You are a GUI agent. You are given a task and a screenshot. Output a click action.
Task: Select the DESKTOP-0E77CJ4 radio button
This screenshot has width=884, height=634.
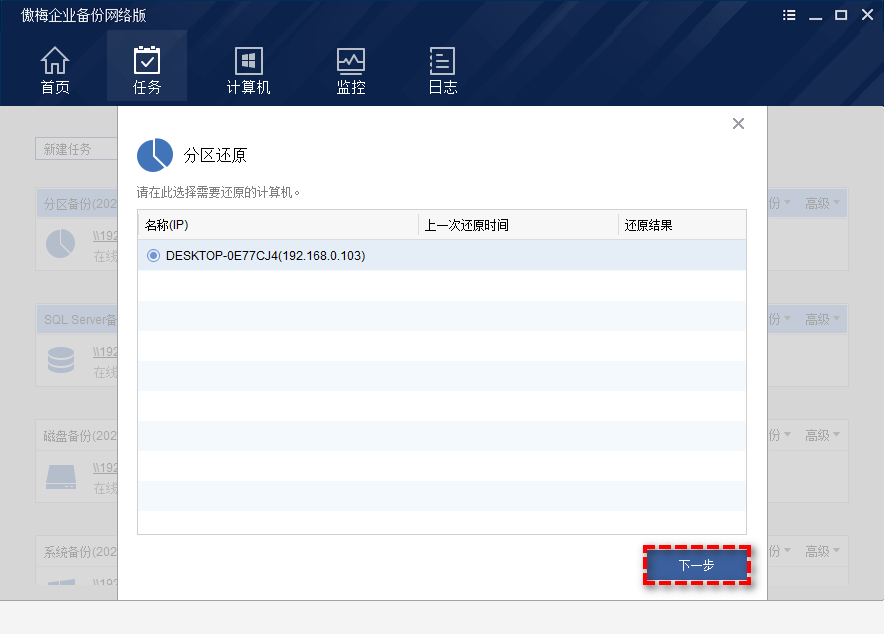pos(153,255)
